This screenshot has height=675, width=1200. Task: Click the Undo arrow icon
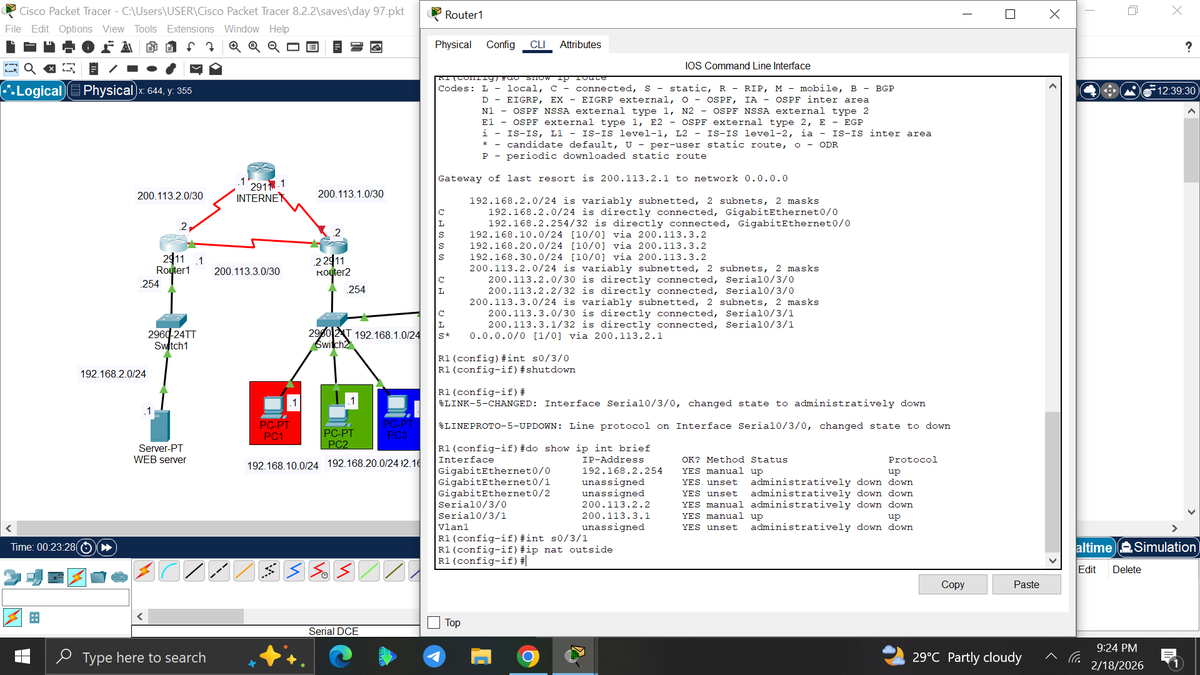point(190,47)
